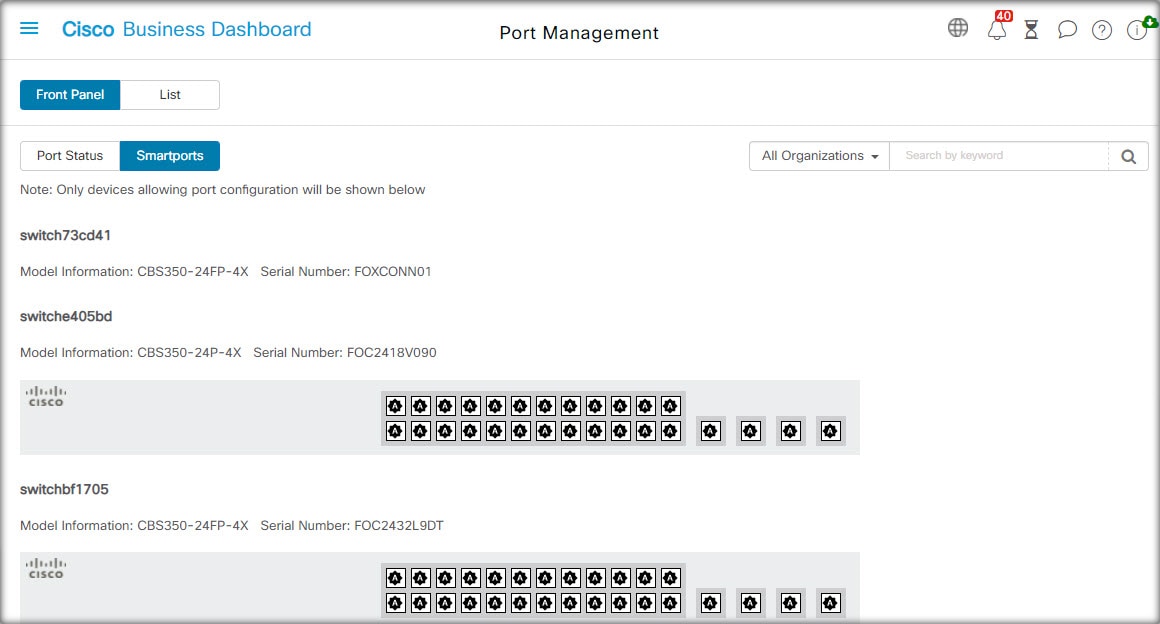
Task: Select first uplink SFP port on switche405bd
Action: coord(710,431)
